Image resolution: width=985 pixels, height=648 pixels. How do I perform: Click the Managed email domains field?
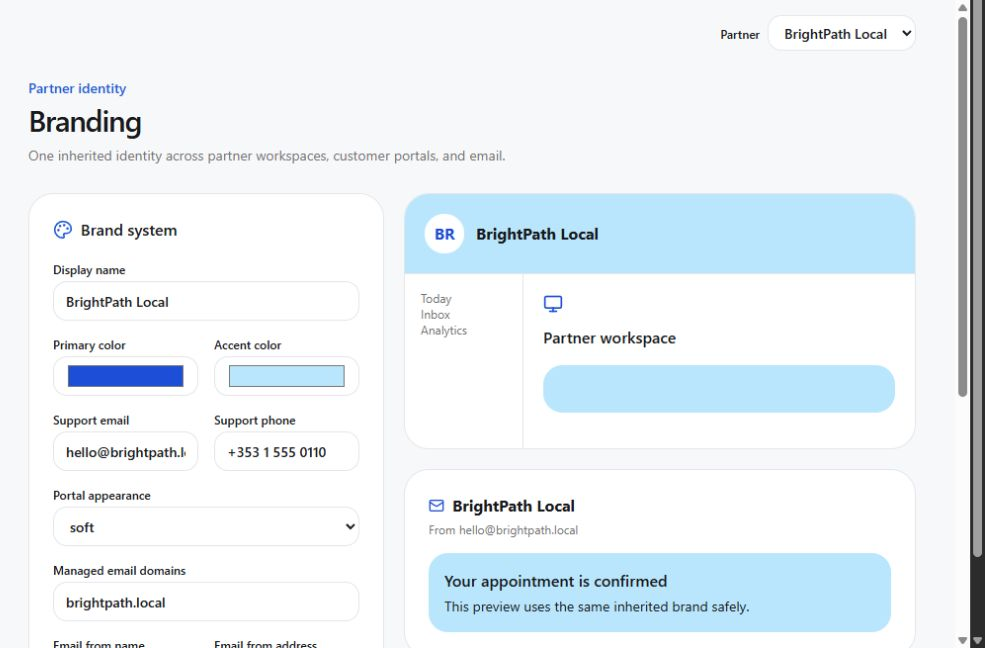206,602
